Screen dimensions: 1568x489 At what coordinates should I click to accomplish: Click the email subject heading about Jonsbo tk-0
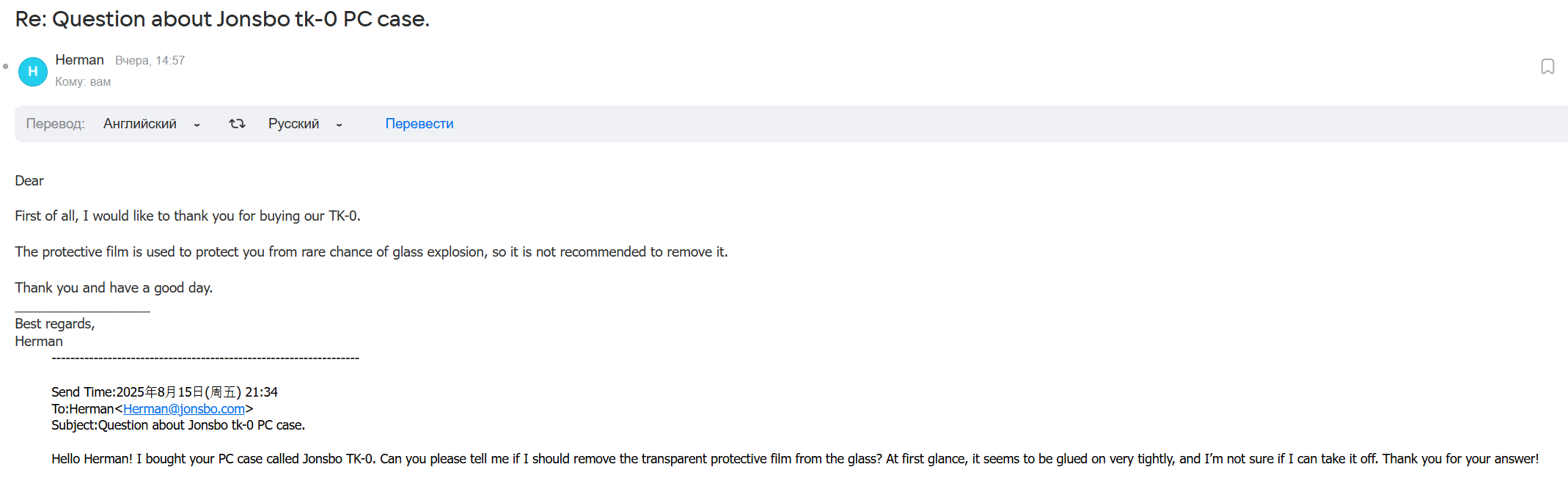pos(222,19)
